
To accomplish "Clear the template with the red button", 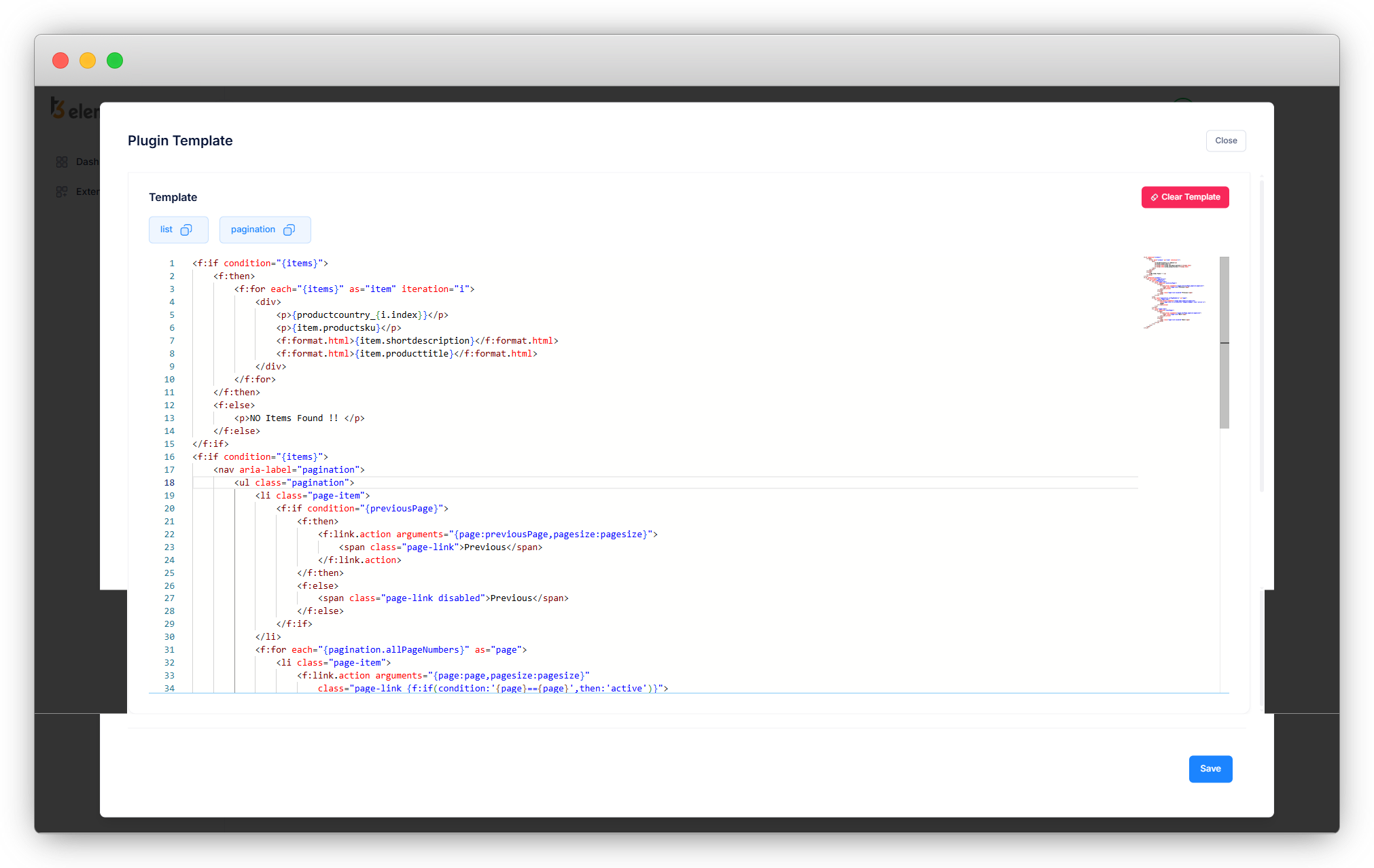I will [x=1185, y=197].
